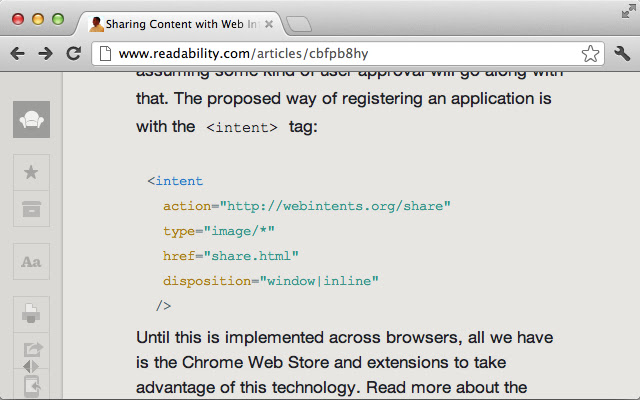Screen dimensions: 640x400
Task: Open a new tab
Action: (x=298, y=24)
